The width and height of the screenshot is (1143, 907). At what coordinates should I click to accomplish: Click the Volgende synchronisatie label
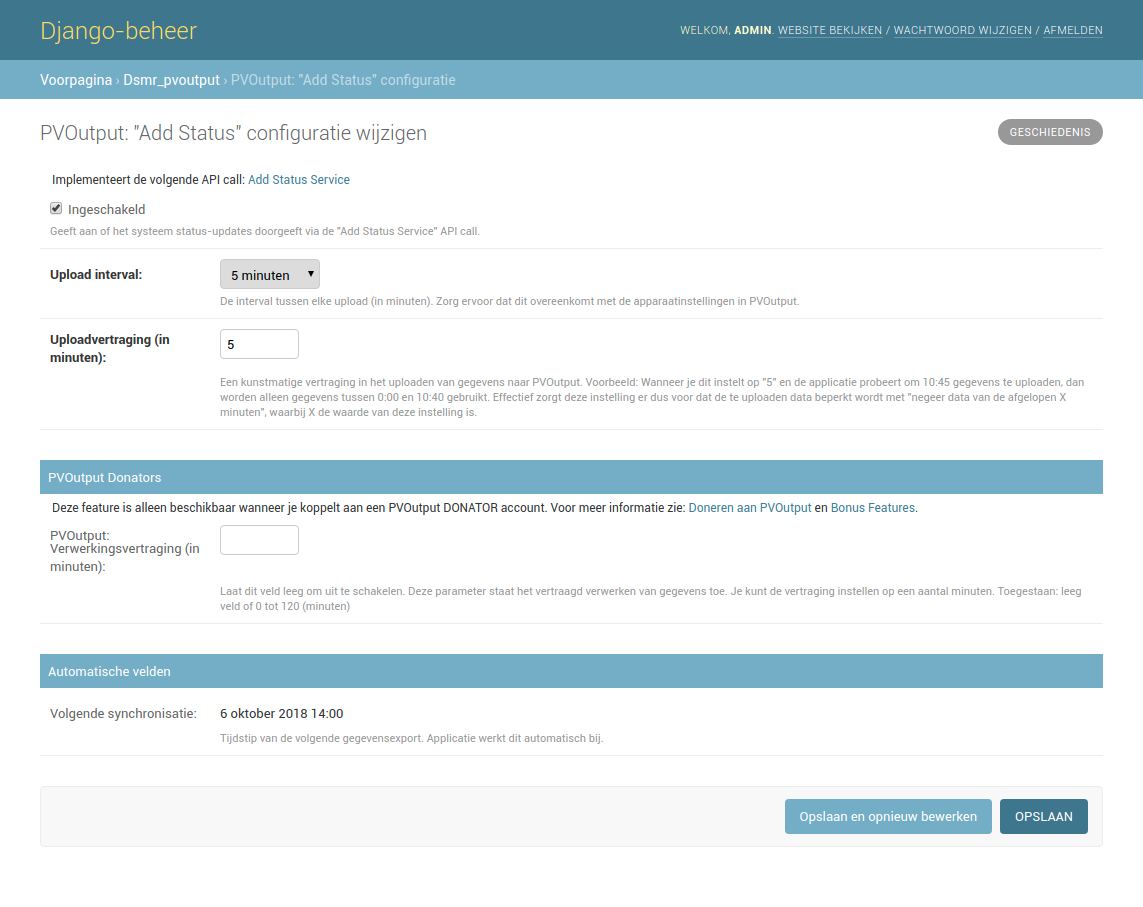click(123, 713)
